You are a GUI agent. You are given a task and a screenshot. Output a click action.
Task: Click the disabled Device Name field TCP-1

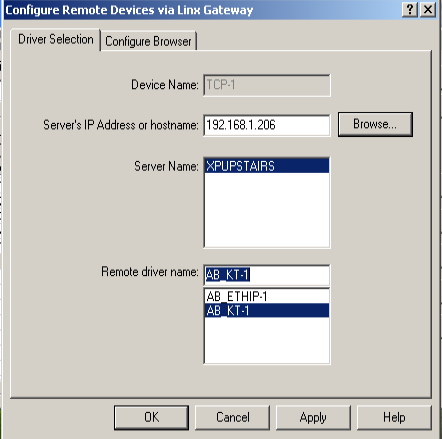[x=267, y=85]
